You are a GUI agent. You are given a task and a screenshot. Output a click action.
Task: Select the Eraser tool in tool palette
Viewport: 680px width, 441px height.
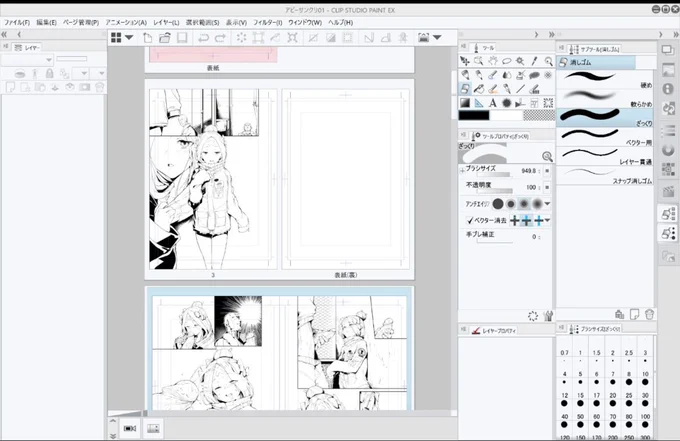point(465,89)
